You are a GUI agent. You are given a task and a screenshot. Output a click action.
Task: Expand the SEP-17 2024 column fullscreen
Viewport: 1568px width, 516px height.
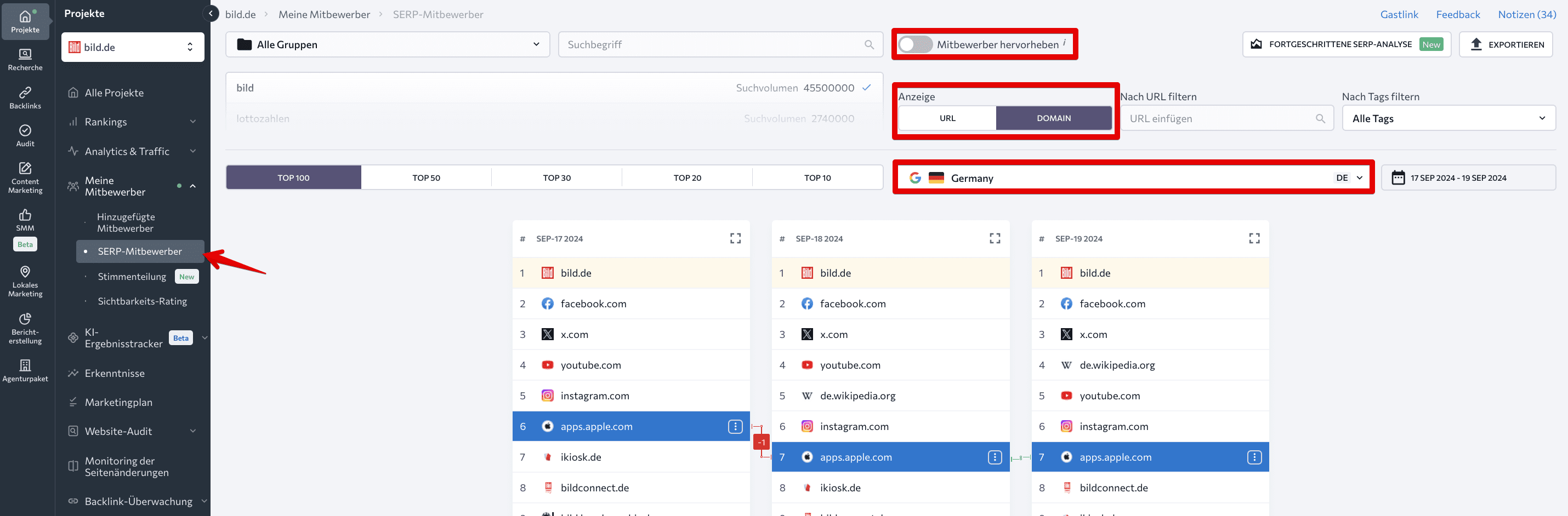click(735, 238)
